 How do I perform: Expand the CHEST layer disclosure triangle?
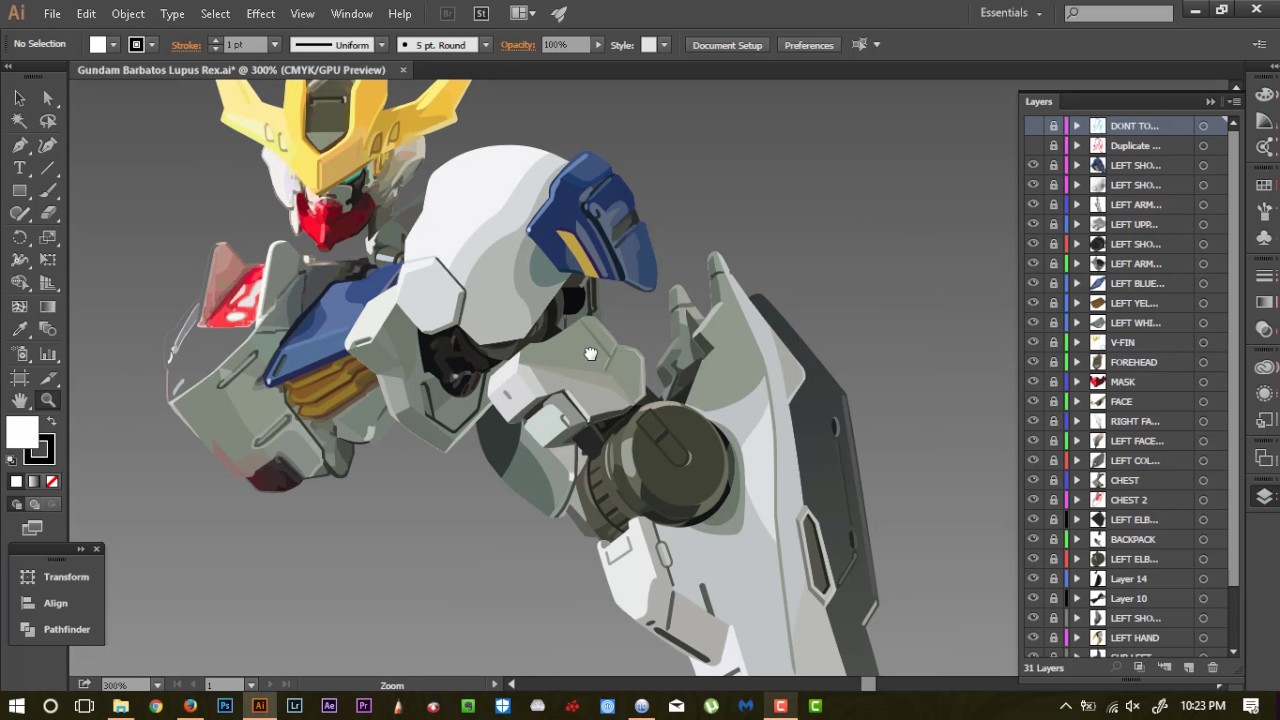[1077, 480]
